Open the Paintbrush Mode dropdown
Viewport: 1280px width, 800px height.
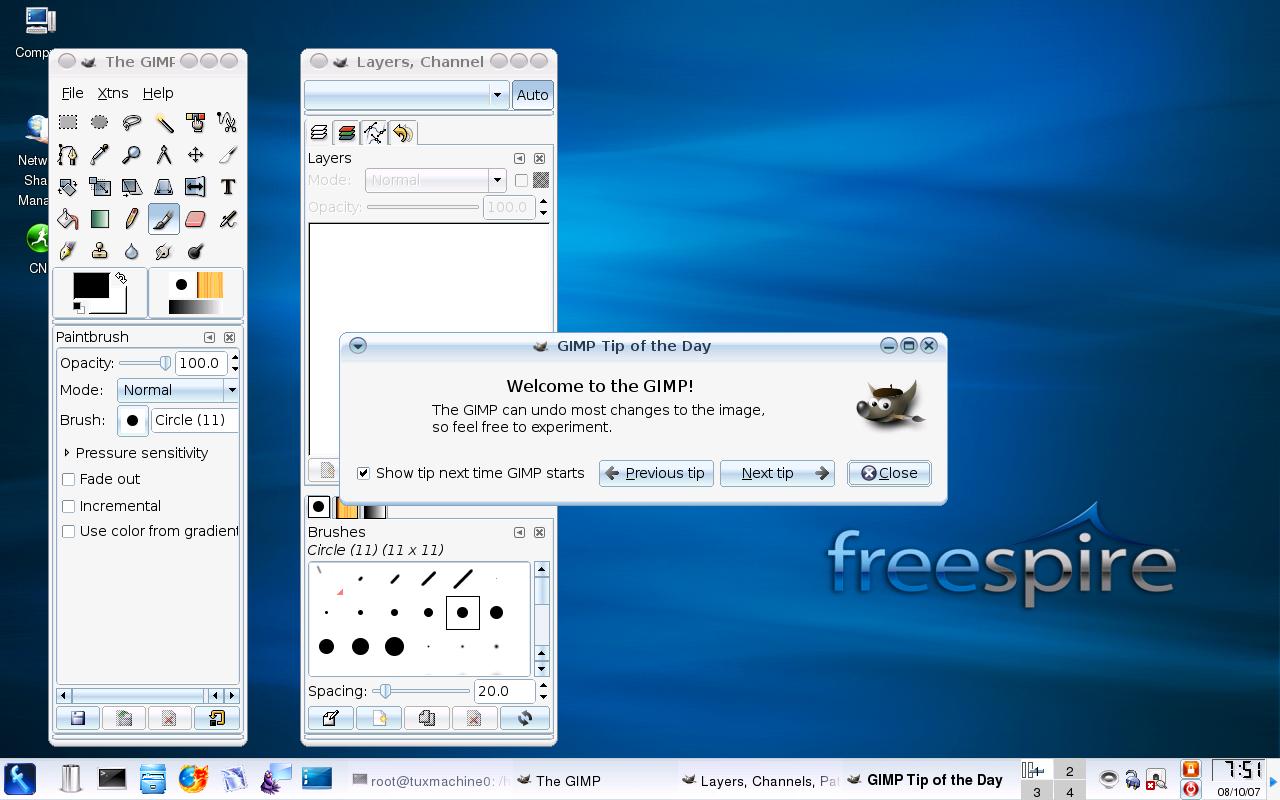tap(178, 390)
